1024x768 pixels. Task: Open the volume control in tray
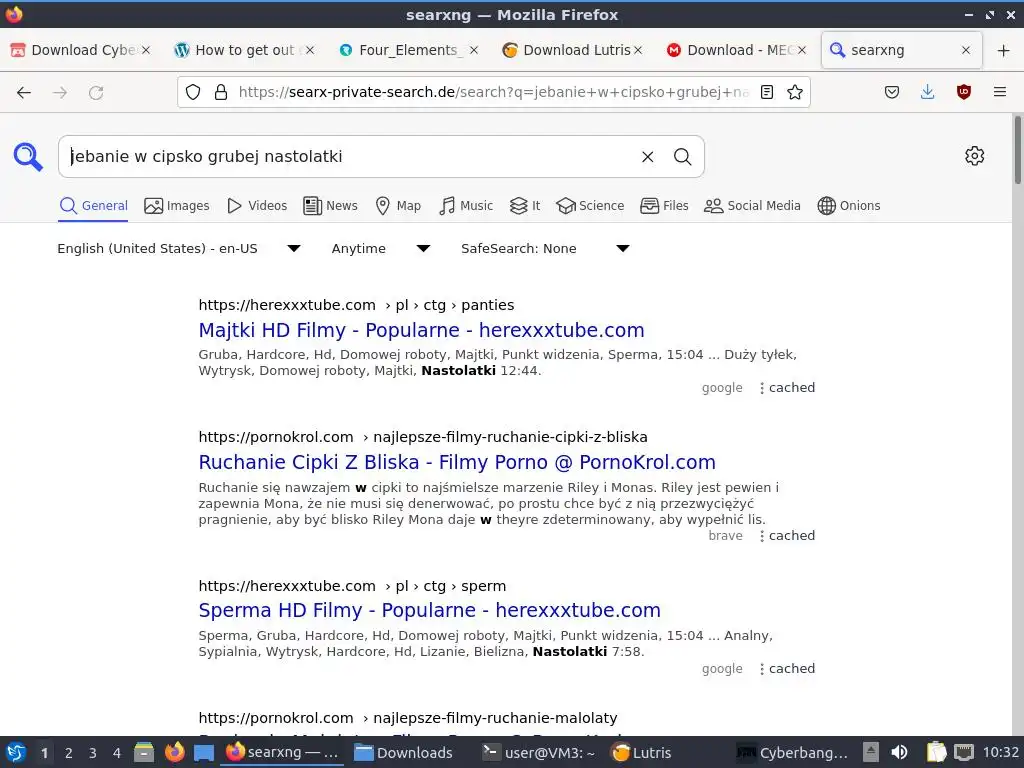899,752
